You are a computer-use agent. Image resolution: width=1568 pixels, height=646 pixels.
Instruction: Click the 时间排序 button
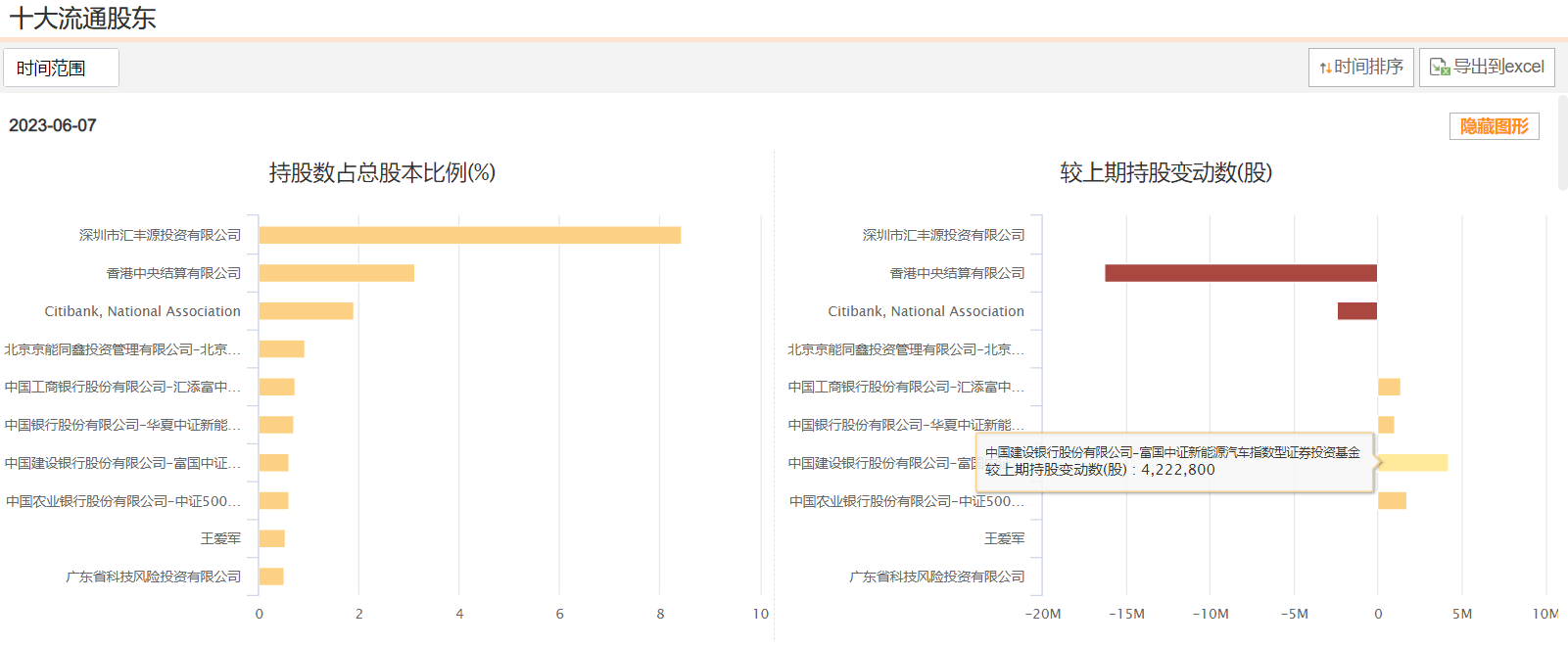(1360, 68)
